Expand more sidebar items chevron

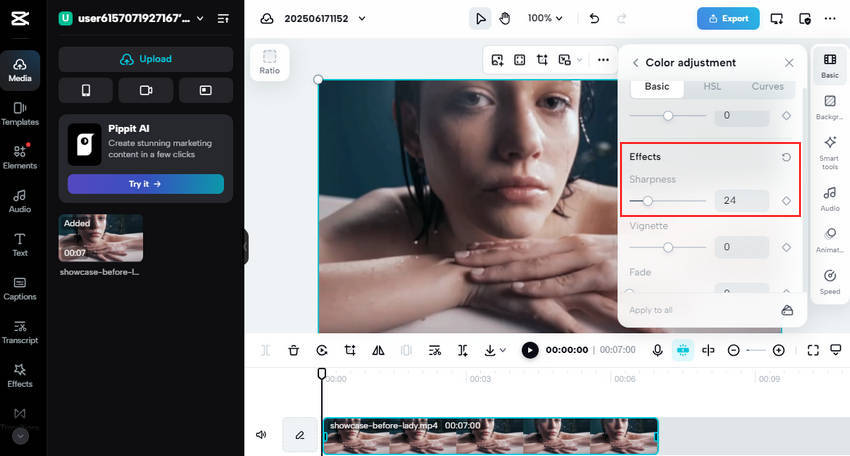point(20,435)
